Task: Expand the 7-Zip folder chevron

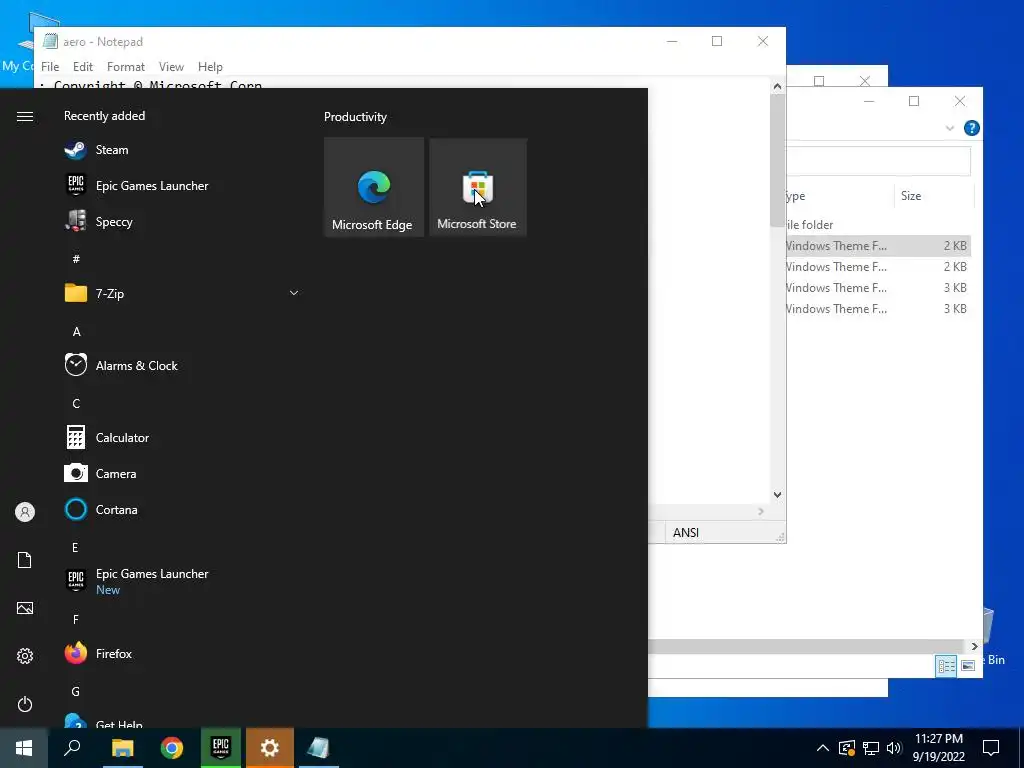Action: (x=294, y=293)
